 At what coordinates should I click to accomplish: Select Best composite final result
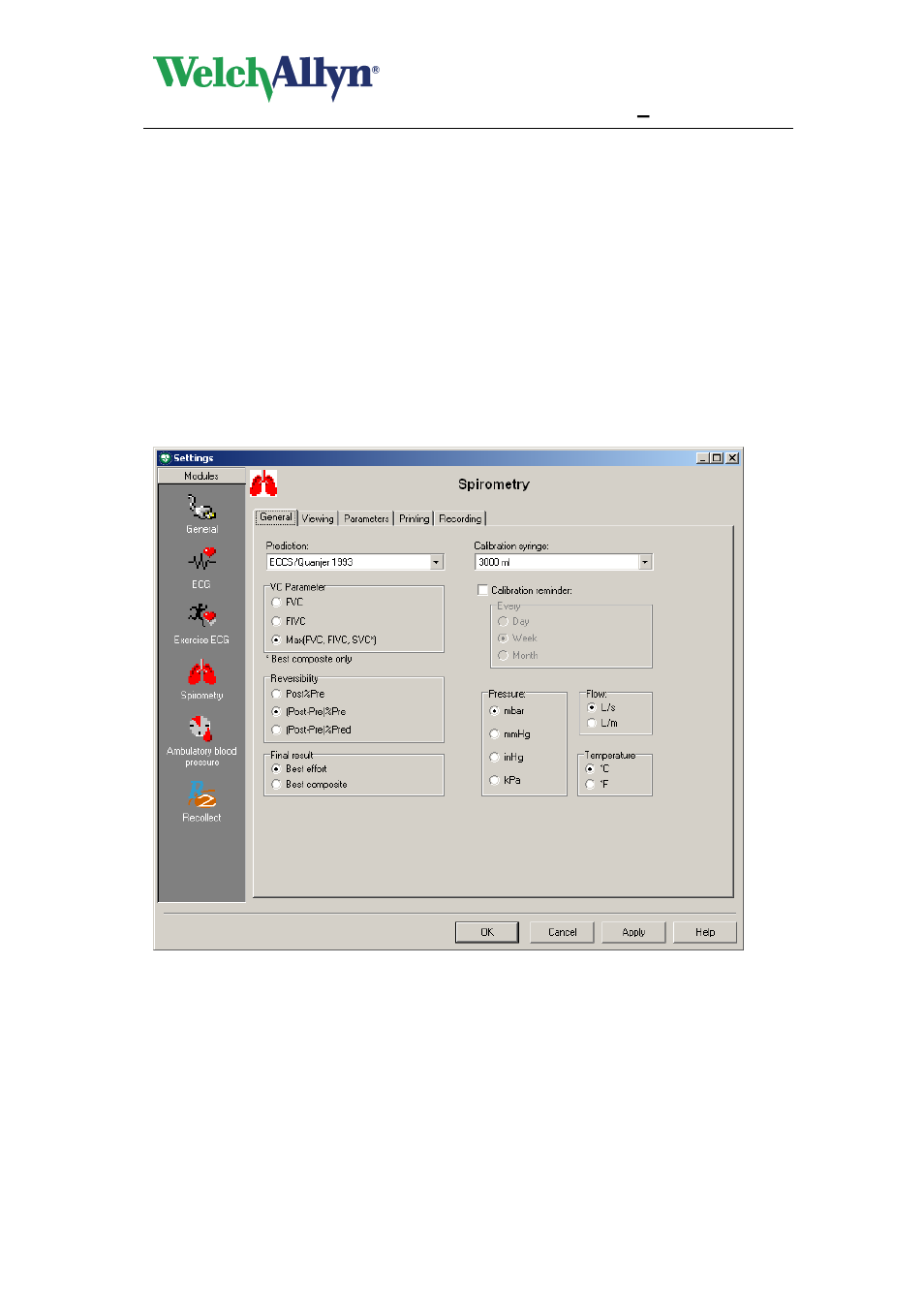(276, 785)
